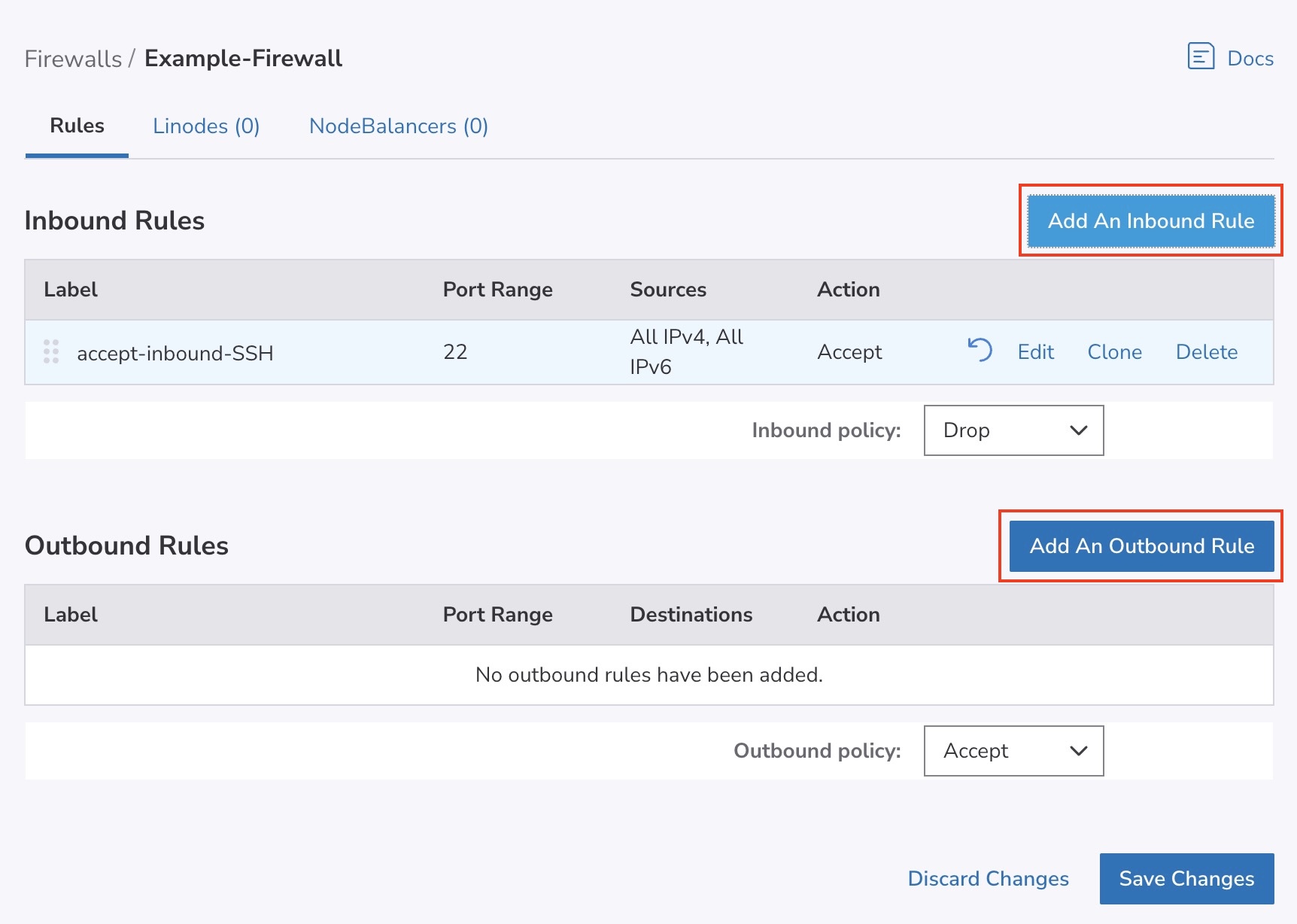
Task: Click Add An Outbound Rule button
Action: pos(1141,546)
